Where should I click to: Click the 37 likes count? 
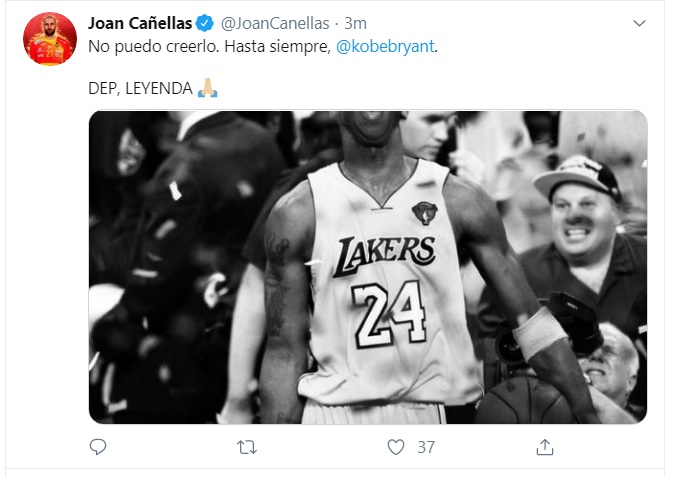[x=426, y=447]
